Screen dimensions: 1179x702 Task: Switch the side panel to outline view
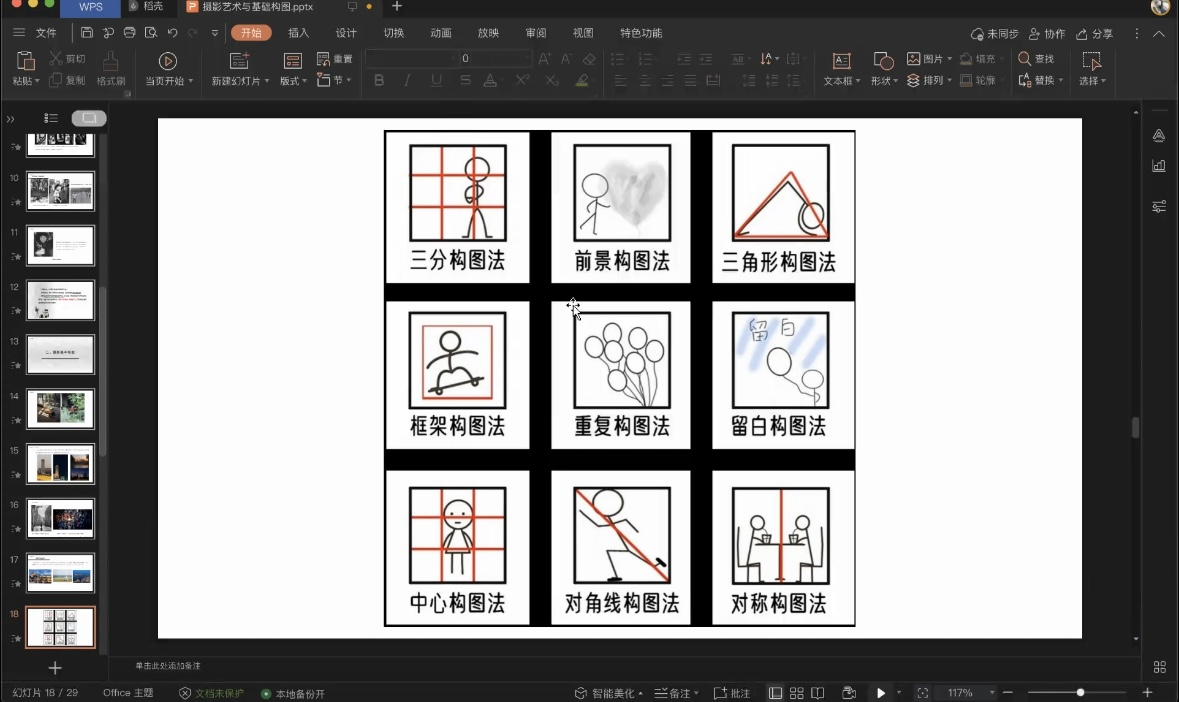coord(51,118)
